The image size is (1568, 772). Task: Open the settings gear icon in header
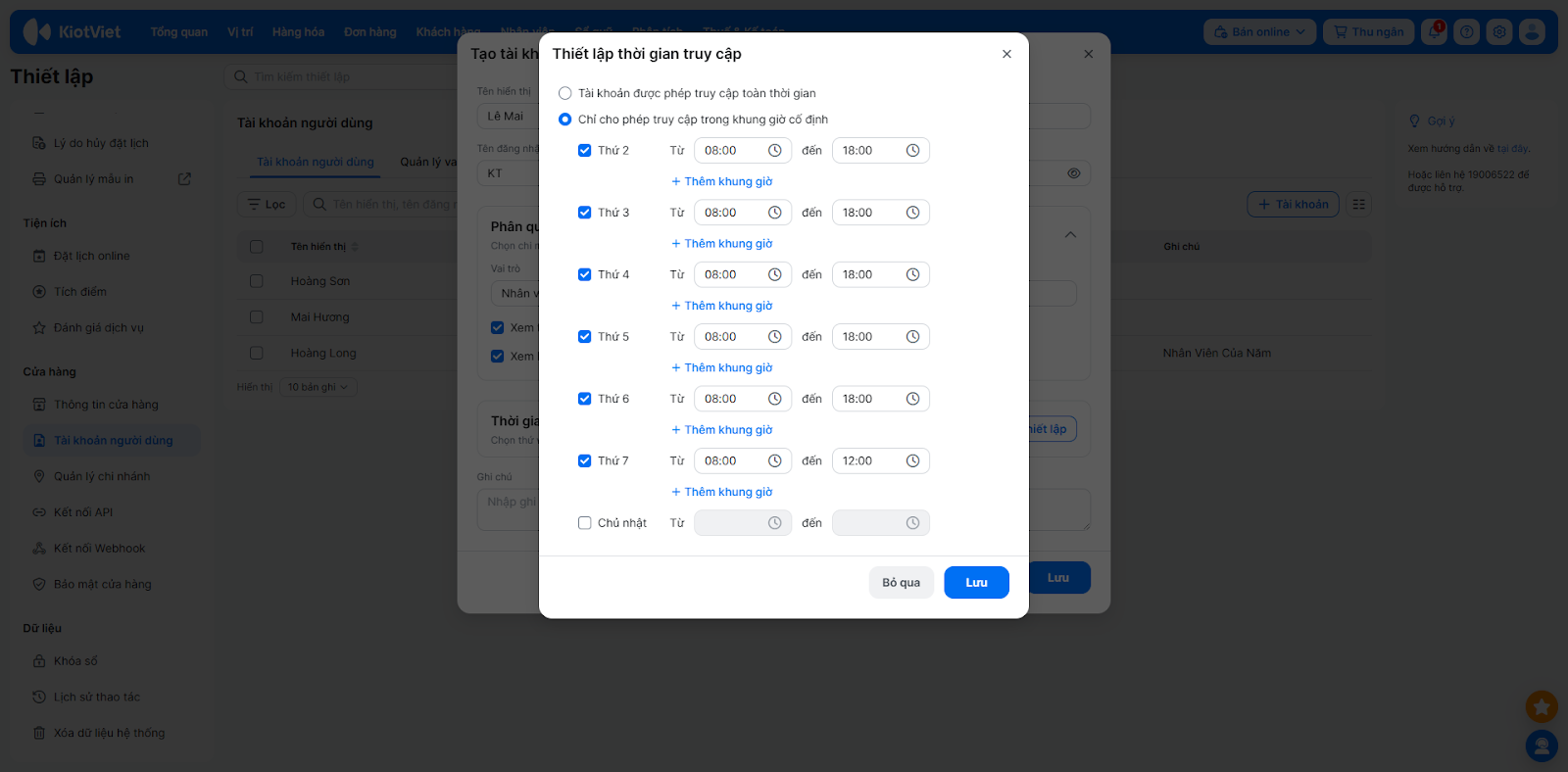(1499, 32)
